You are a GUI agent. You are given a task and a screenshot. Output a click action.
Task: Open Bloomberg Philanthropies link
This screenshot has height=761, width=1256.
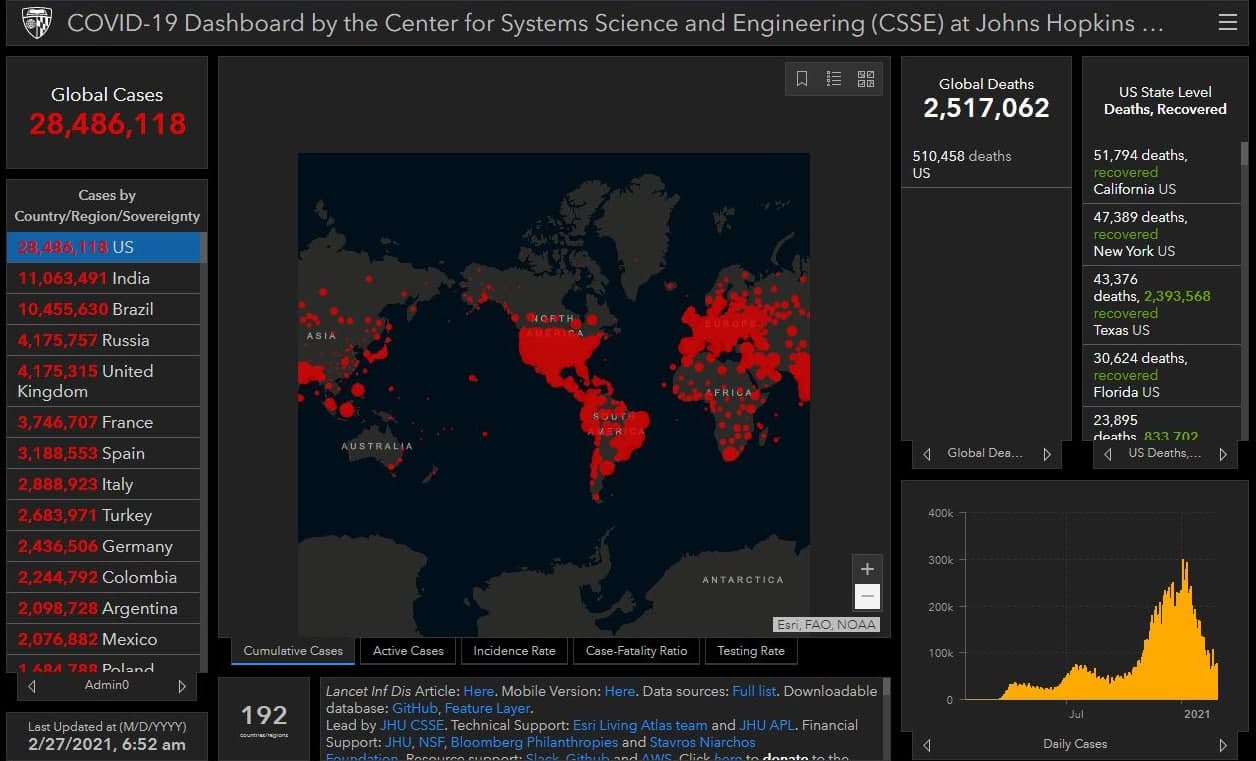tap(534, 742)
